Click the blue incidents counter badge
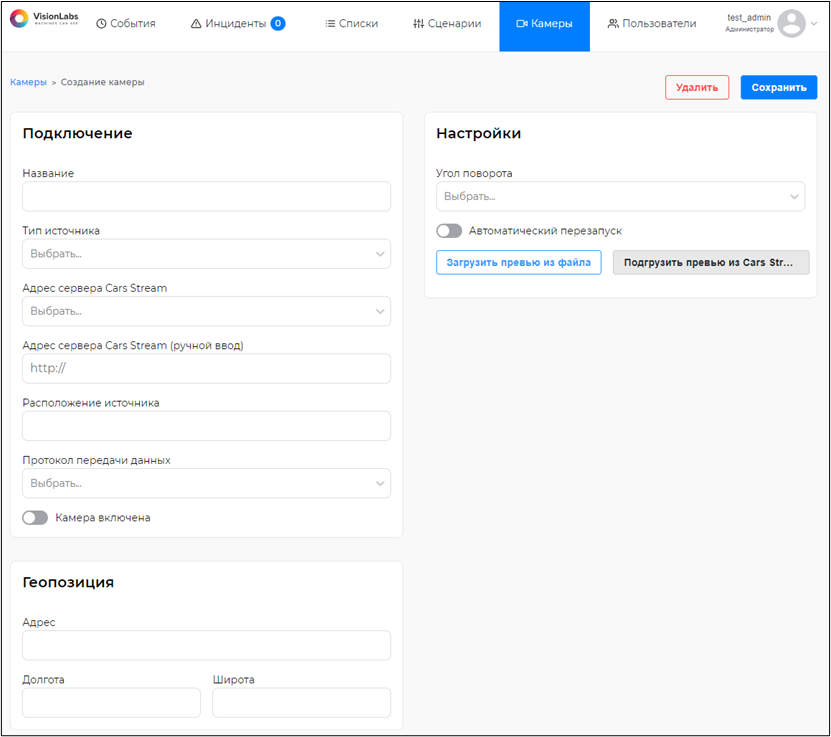Screen dimensions: 831x737 tap(278, 23)
